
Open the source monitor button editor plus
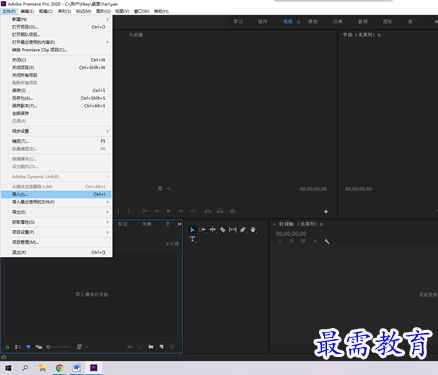(326, 211)
